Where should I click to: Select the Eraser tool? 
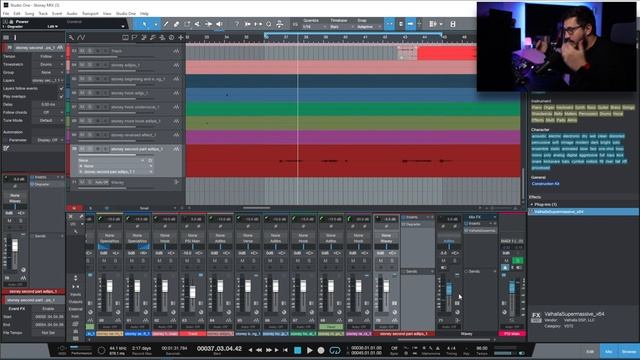pos(176,24)
